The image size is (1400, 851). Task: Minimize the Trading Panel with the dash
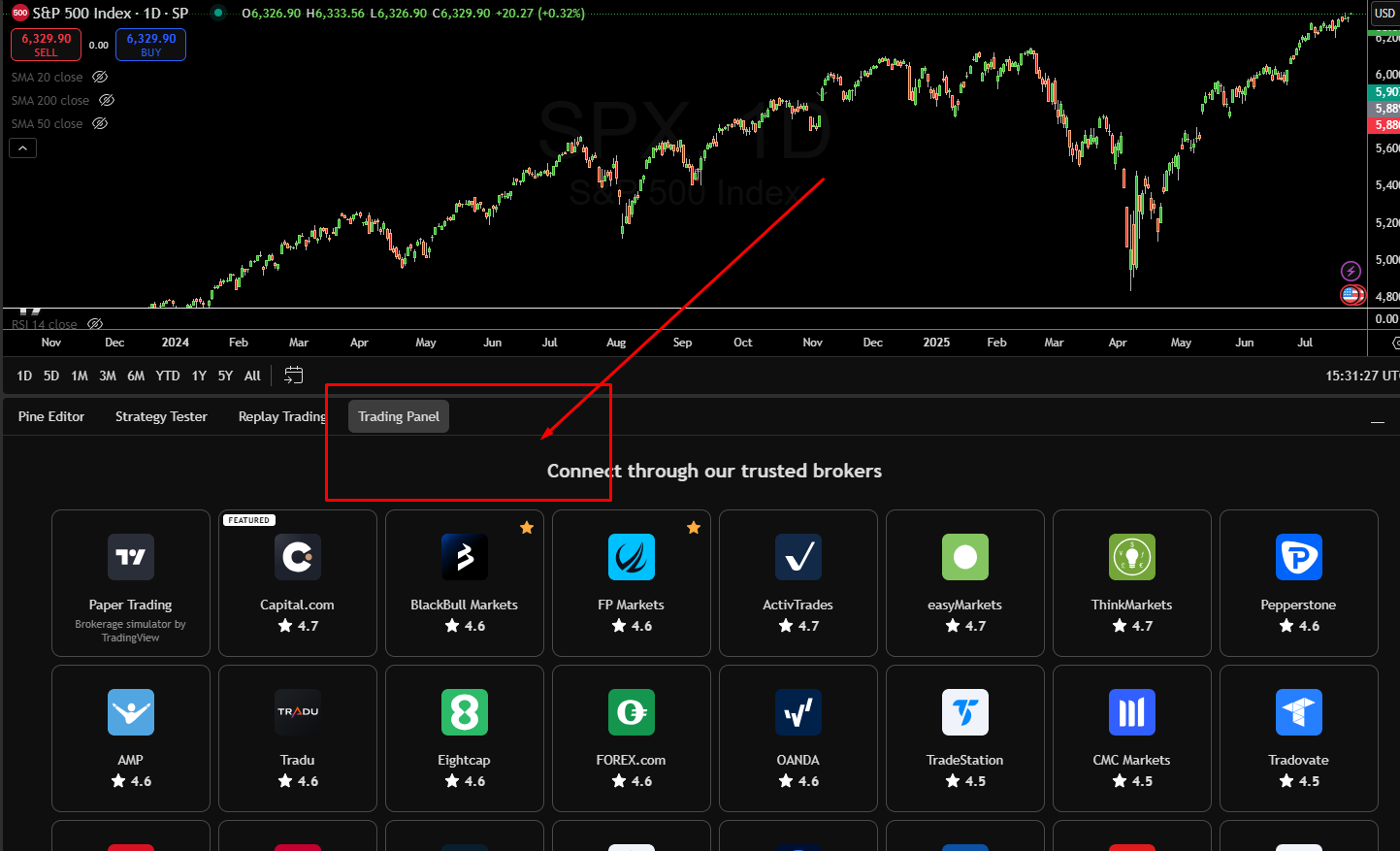[1377, 422]
